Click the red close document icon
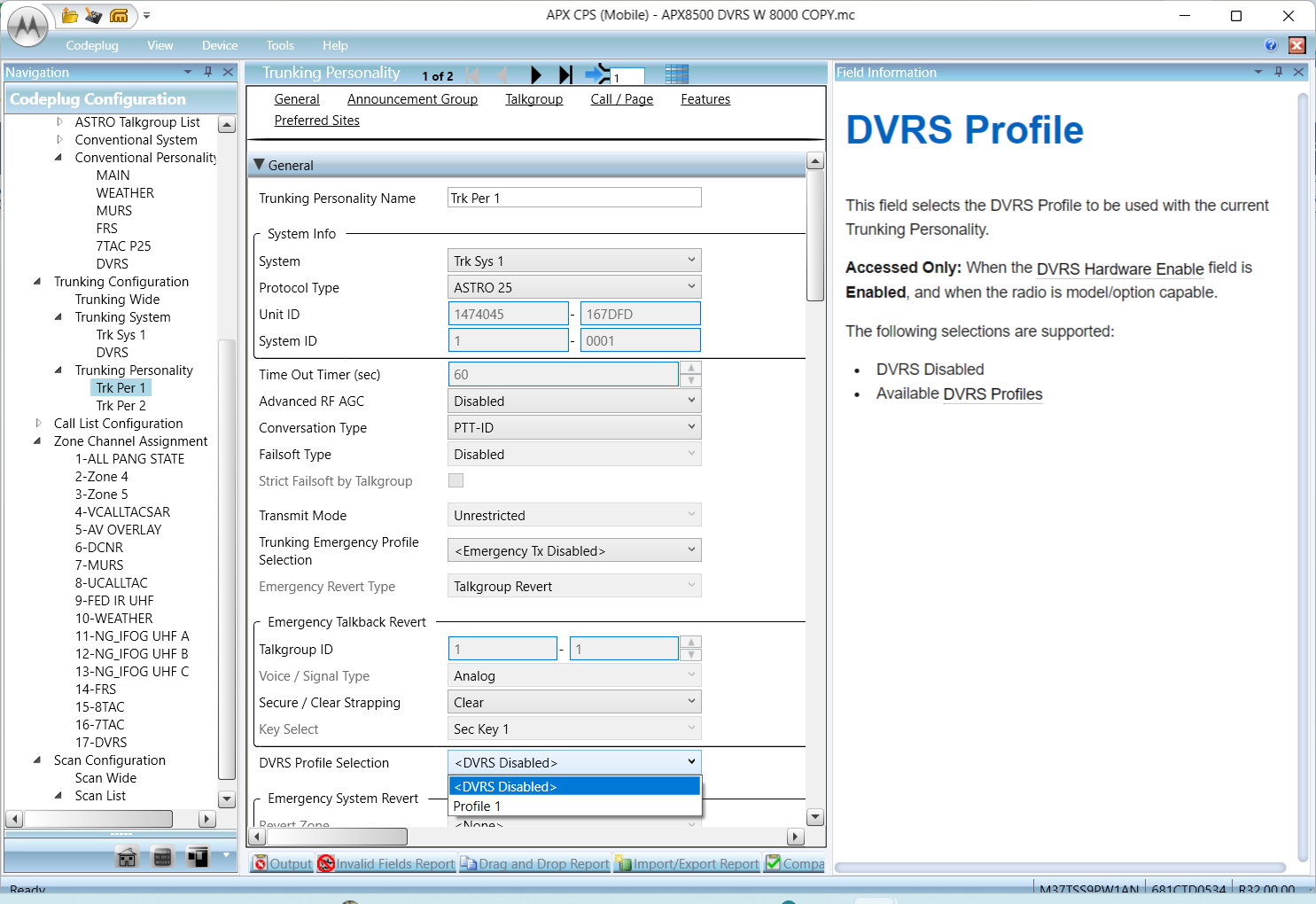This screenshot has height=904, width=1316. click(1297, 45)
